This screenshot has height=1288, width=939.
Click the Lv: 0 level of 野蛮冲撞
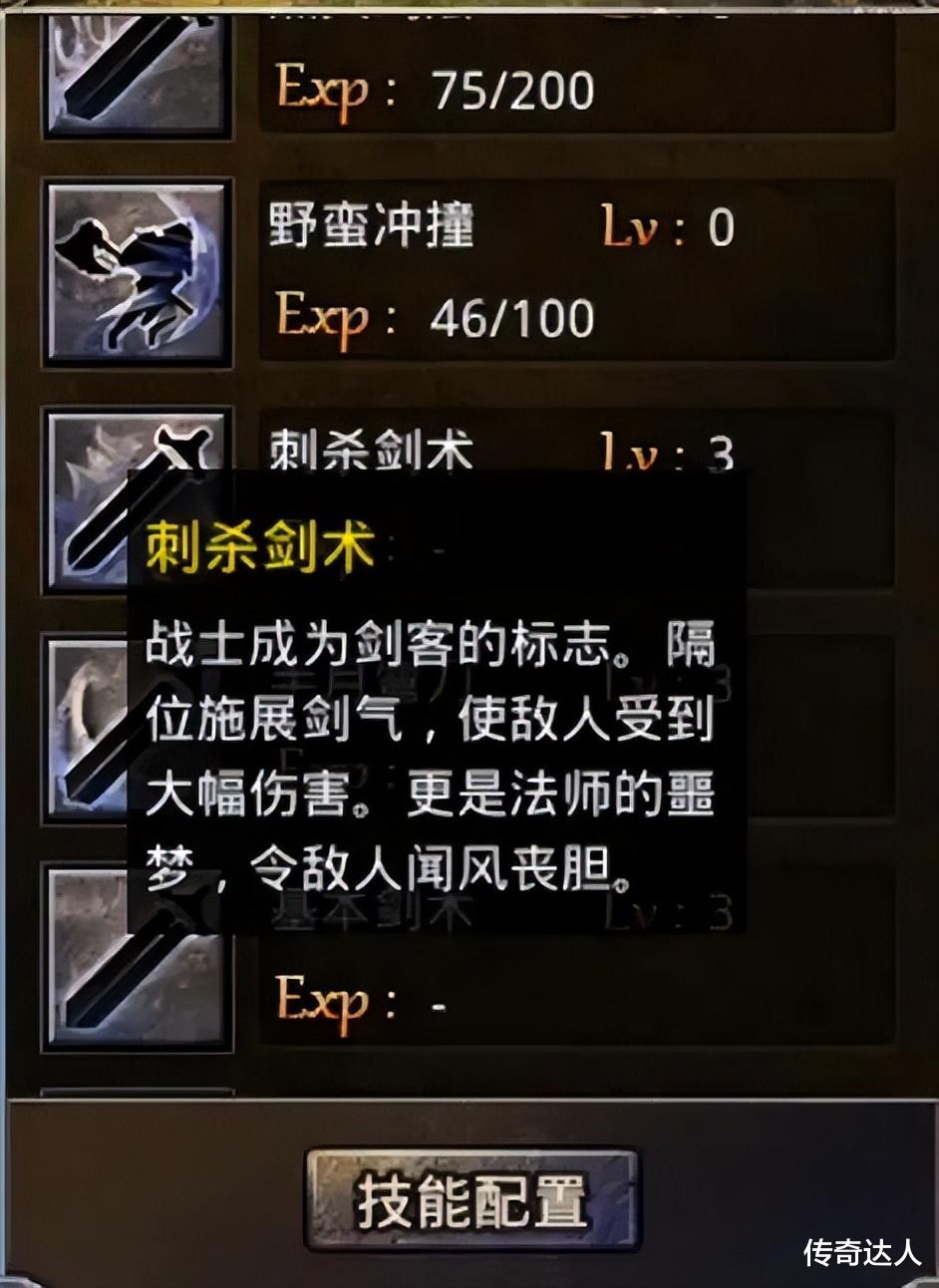click(x=668, y=227)
